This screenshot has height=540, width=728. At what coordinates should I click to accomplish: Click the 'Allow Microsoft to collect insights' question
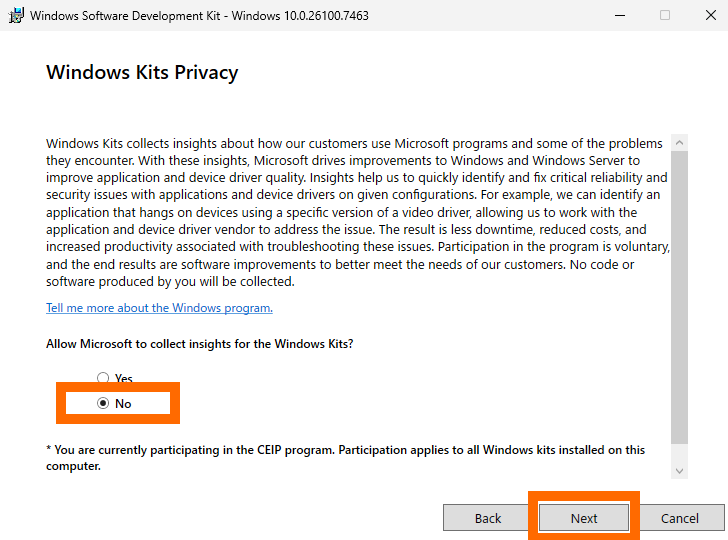200,344
